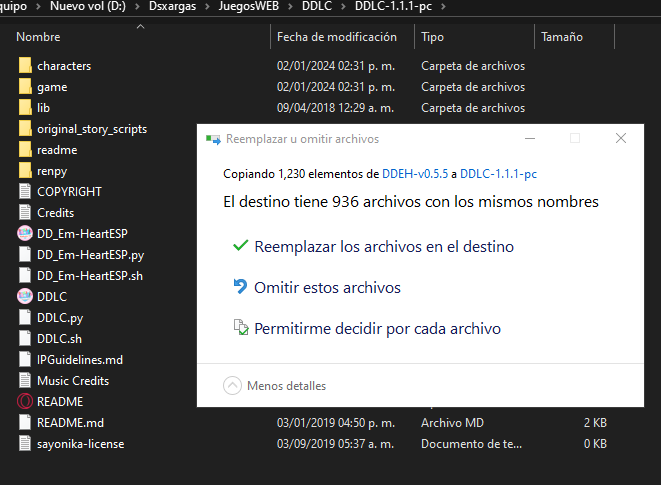Minimize the Reemplazar u omitir archivos dialog

[530, 138]
